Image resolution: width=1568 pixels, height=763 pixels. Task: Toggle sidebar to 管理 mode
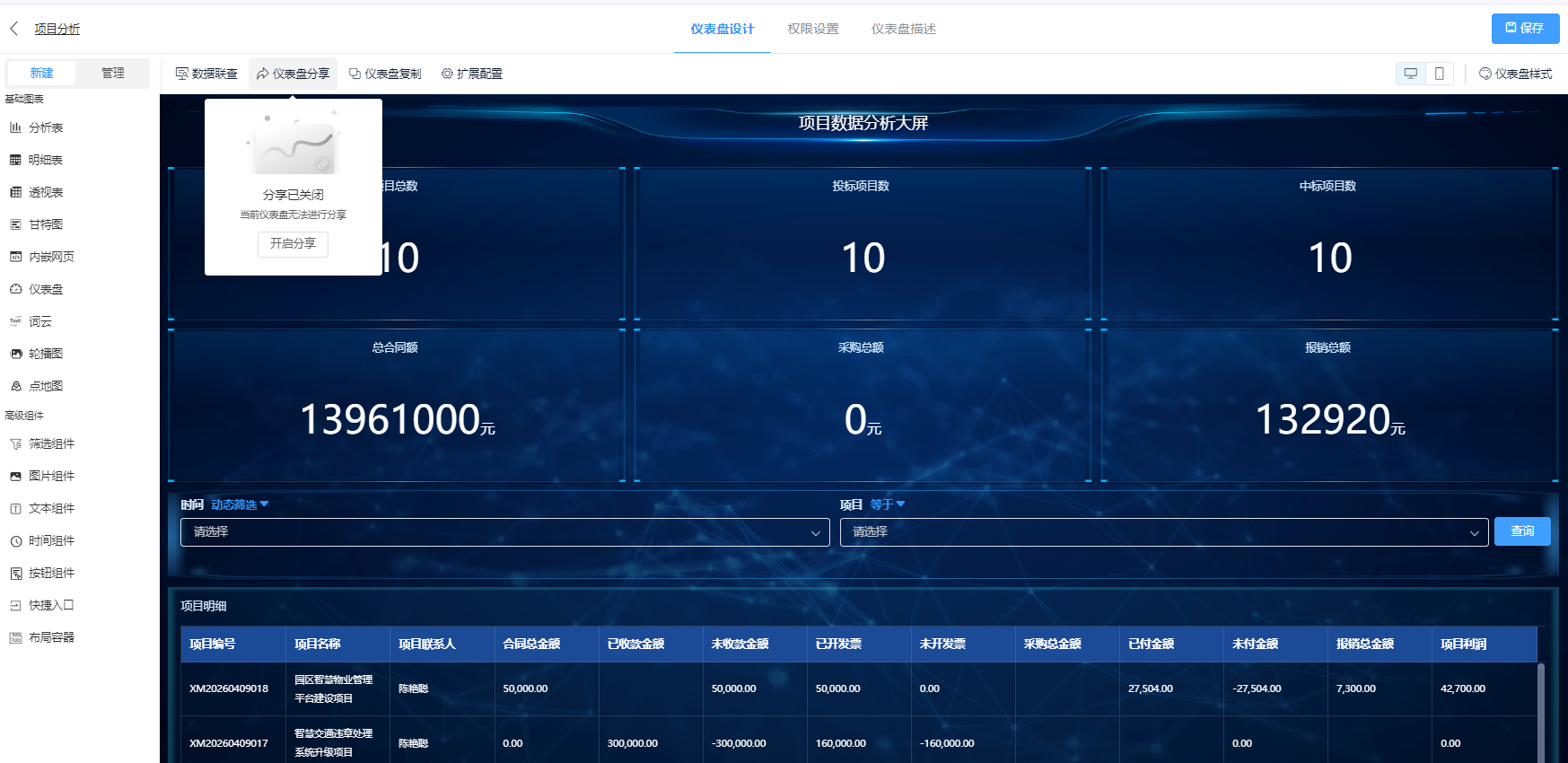113,73
